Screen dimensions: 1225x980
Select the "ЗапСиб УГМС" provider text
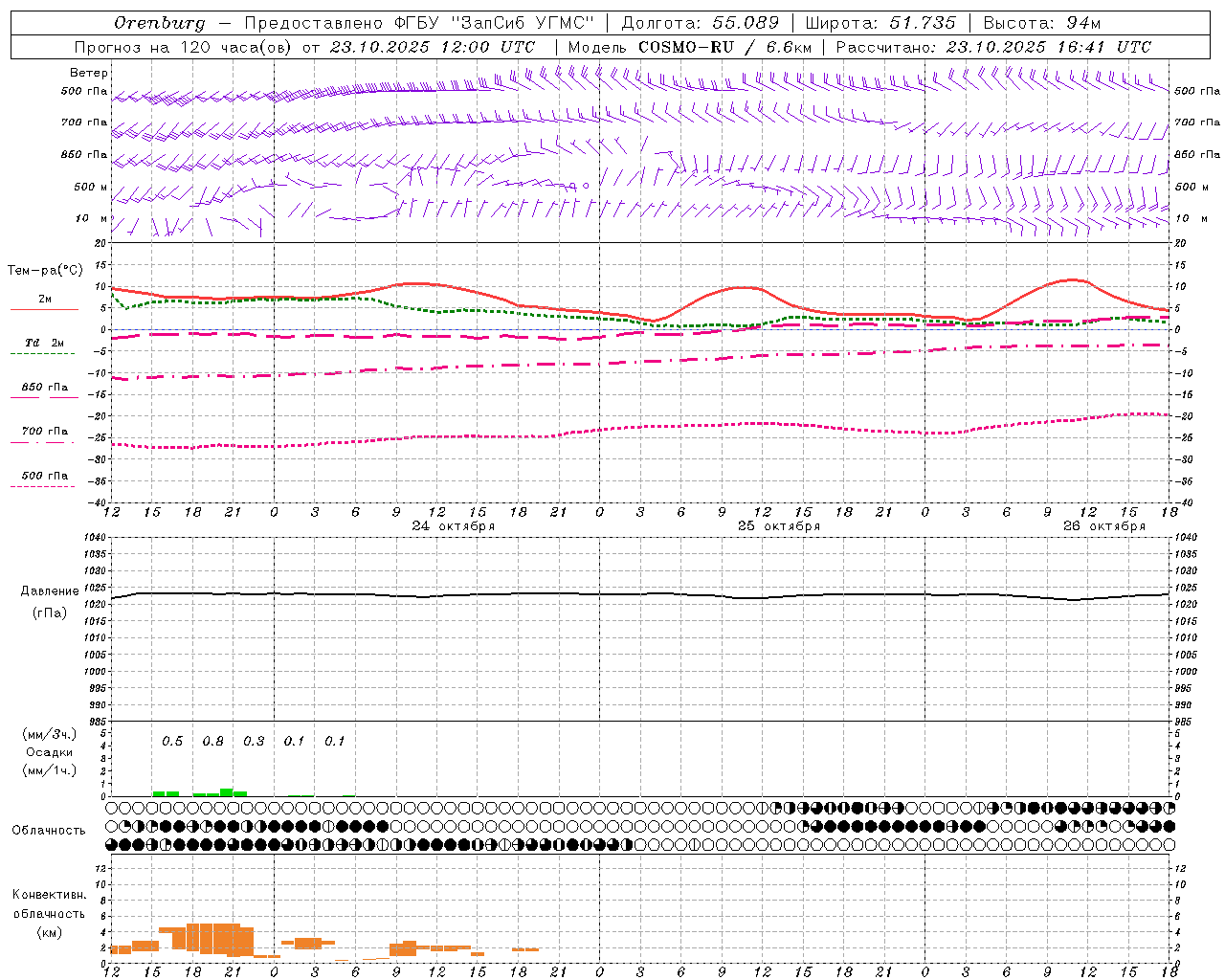coord(523,23)
